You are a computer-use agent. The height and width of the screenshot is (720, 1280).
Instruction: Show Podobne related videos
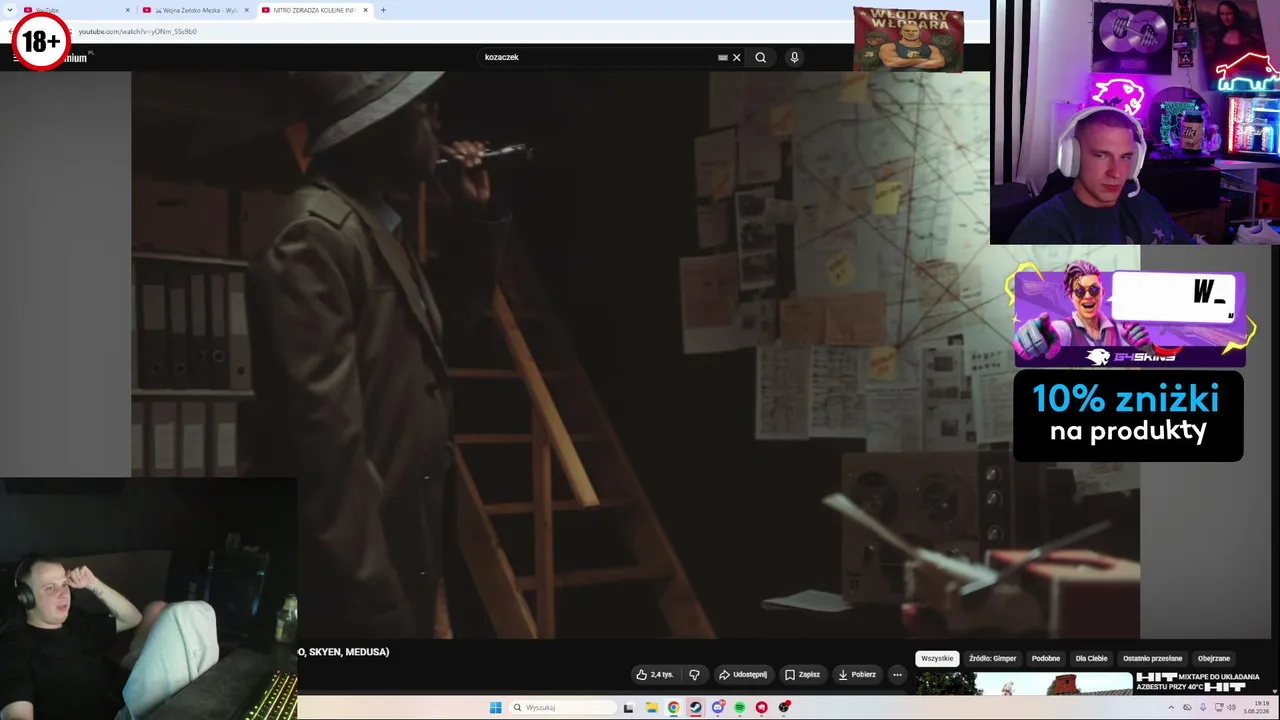click(x=1046, y=659)
